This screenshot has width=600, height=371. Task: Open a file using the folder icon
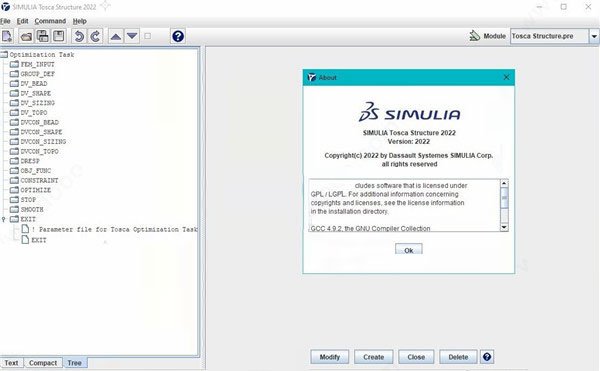pyautogui.click(x=26, y=36)
